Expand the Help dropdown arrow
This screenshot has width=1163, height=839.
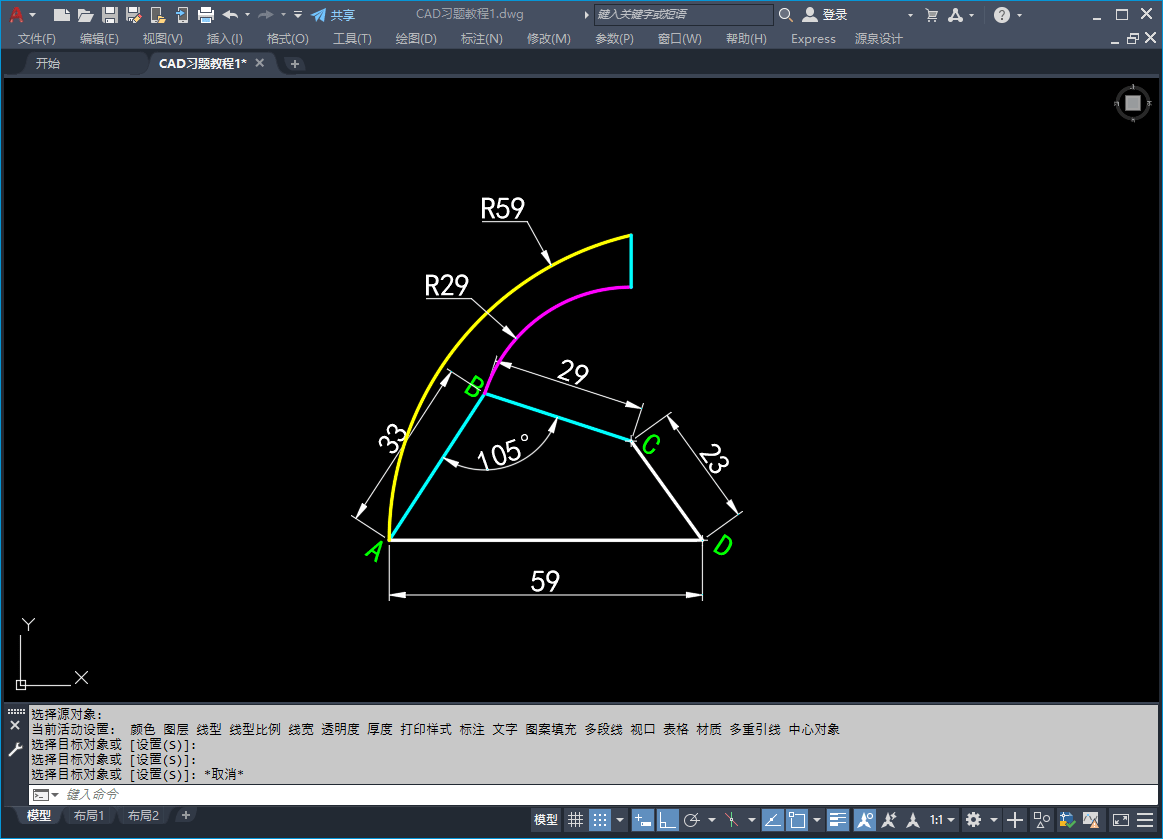tap(1020, 15)
